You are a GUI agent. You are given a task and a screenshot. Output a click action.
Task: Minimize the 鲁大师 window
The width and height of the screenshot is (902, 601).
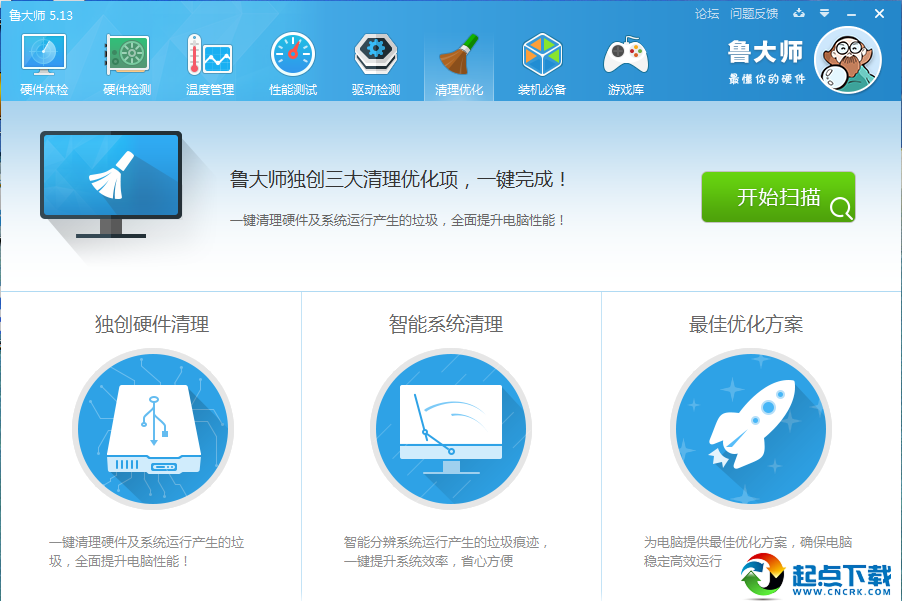tap(852, 14)
